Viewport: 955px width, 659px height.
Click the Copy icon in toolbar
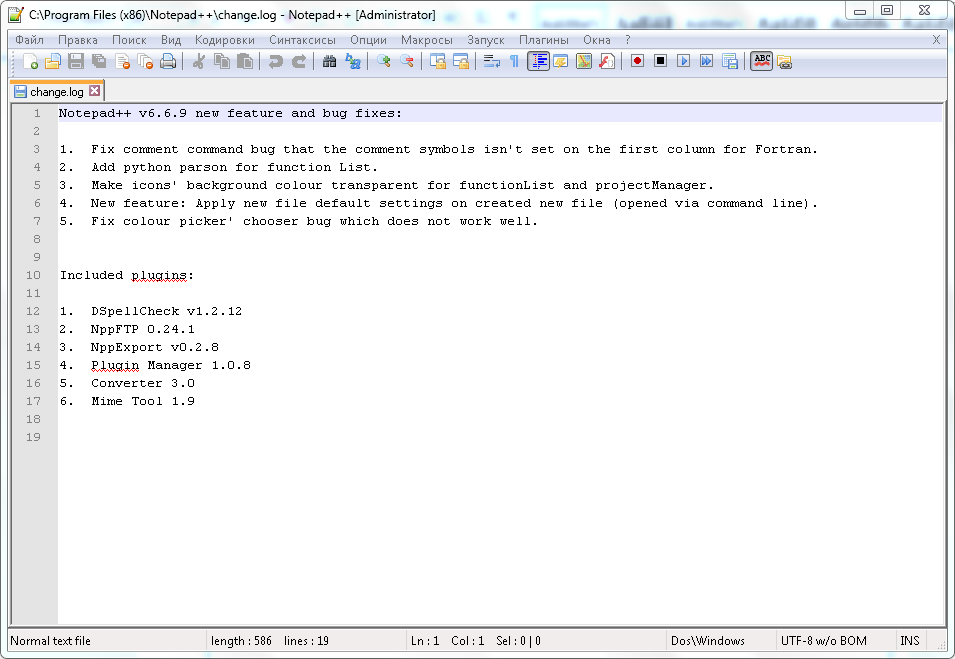(222, 62)
